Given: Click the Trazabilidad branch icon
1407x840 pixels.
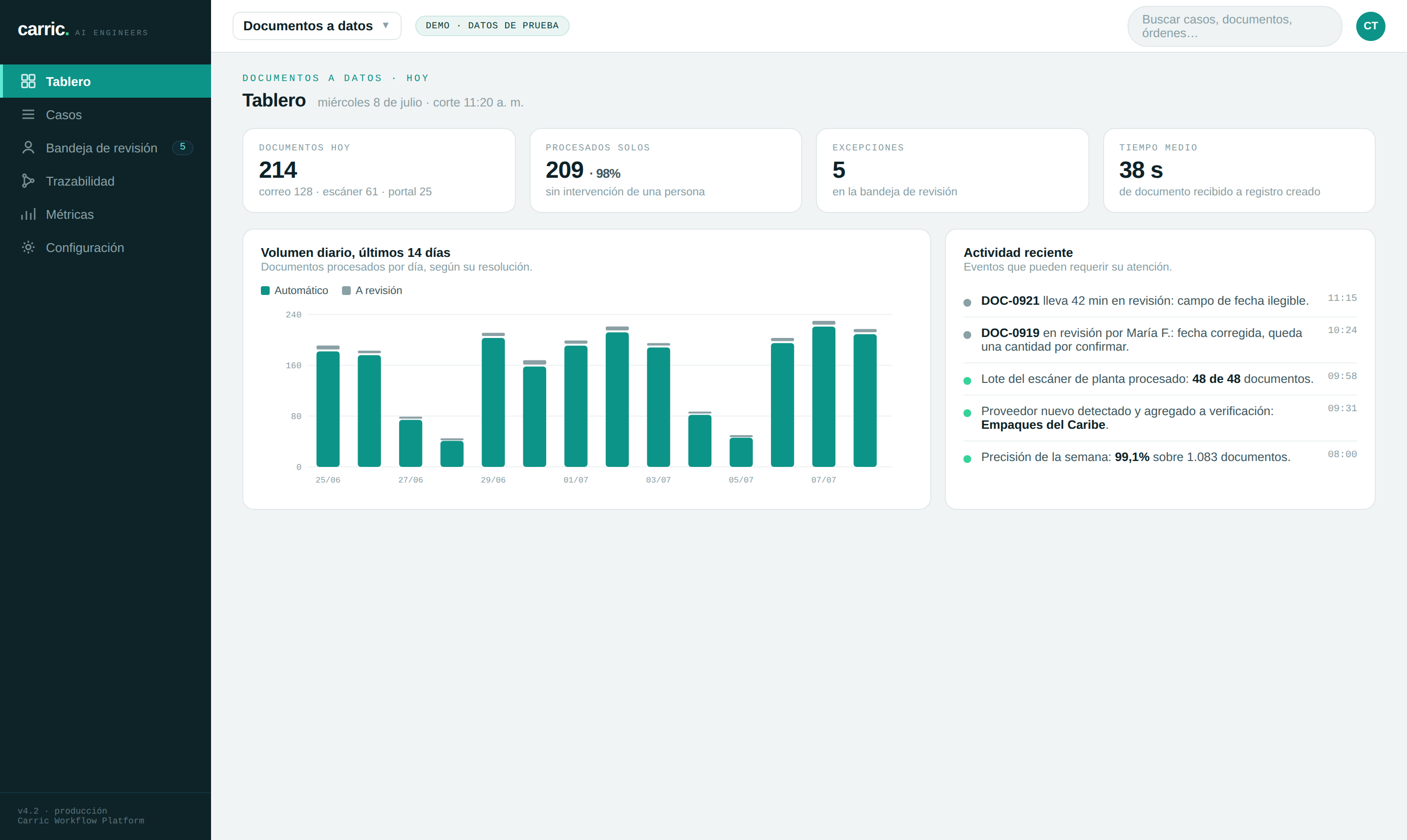Looking at the screenshot, I should point(28,181).
